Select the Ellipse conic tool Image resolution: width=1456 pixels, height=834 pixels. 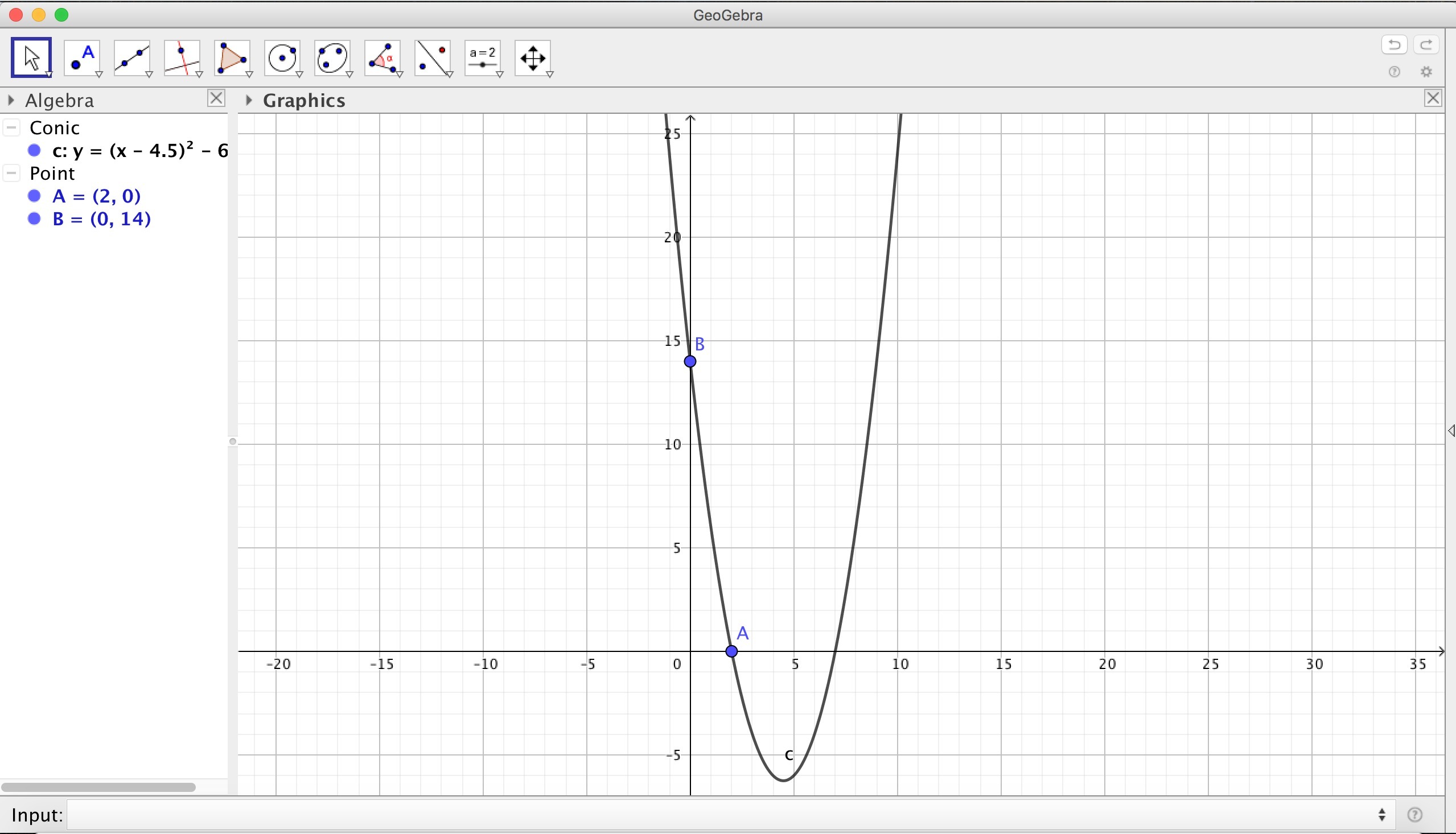(x=332, y=57)
